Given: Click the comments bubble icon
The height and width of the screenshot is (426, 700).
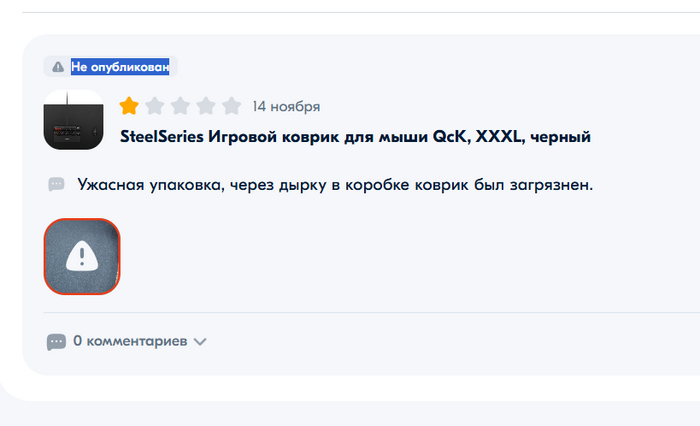Looking at the screenshot, I should 57,342.
